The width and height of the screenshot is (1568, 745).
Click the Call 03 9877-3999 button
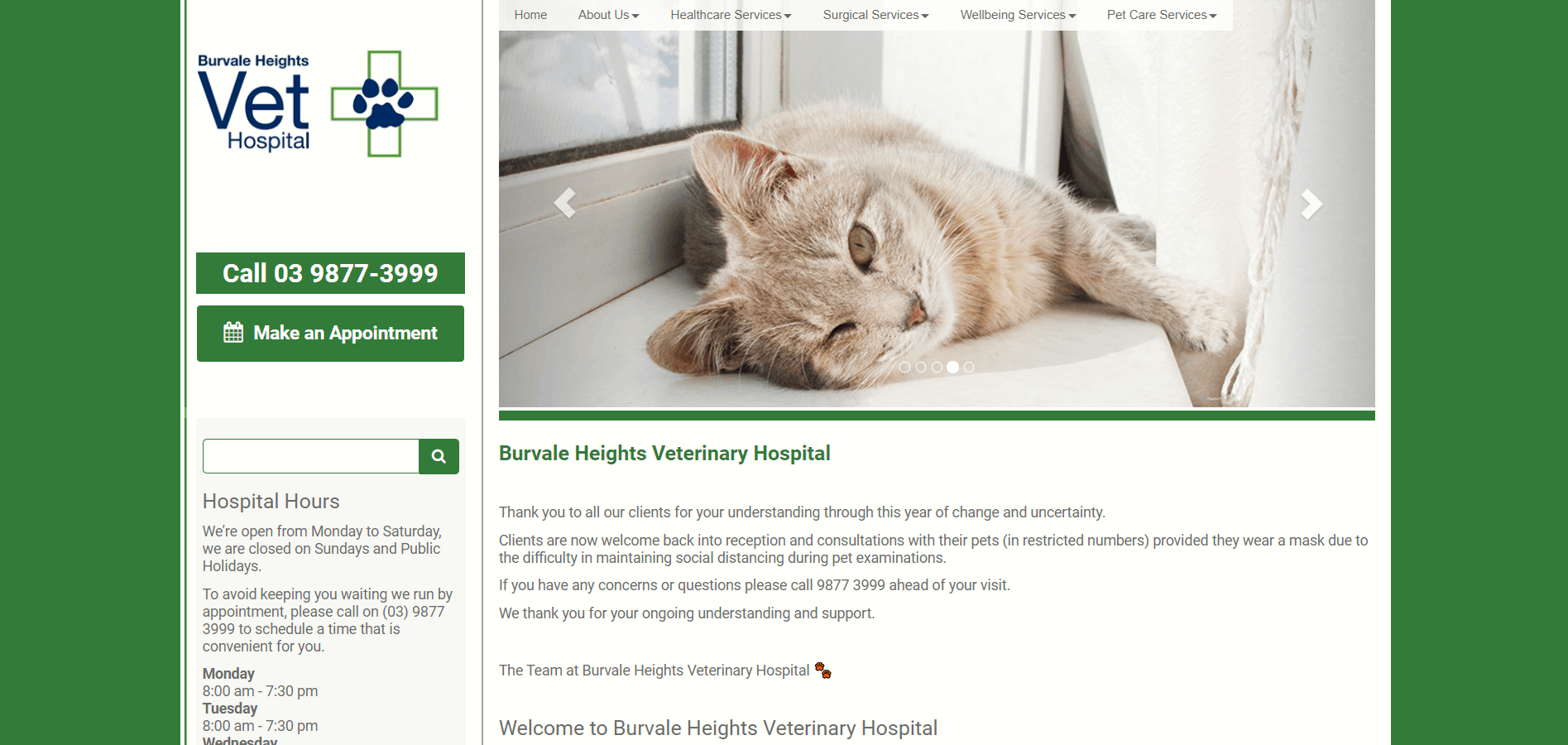(x=330, y=273)
